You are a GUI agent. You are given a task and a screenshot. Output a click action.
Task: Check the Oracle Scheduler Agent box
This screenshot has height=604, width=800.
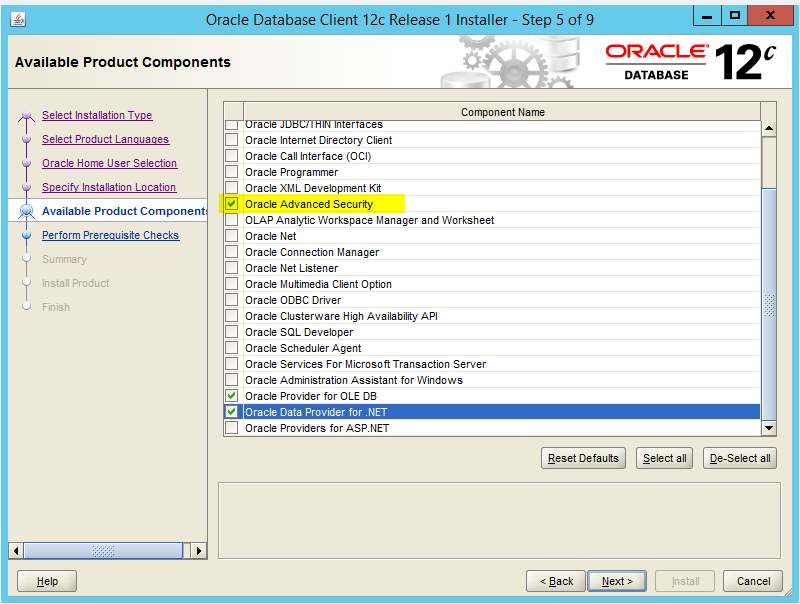232,348
